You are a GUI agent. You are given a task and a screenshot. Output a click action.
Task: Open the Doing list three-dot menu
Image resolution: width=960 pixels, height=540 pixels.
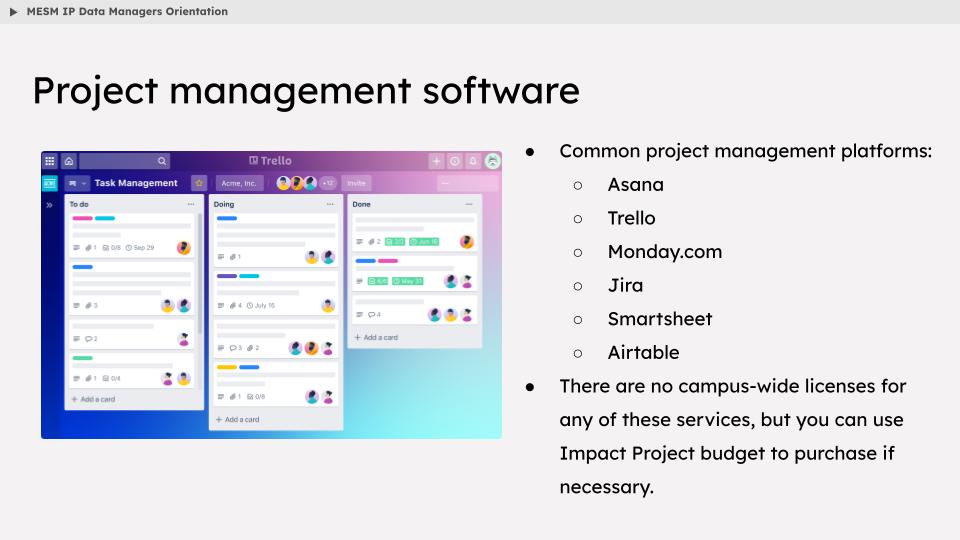pos(330,204)
